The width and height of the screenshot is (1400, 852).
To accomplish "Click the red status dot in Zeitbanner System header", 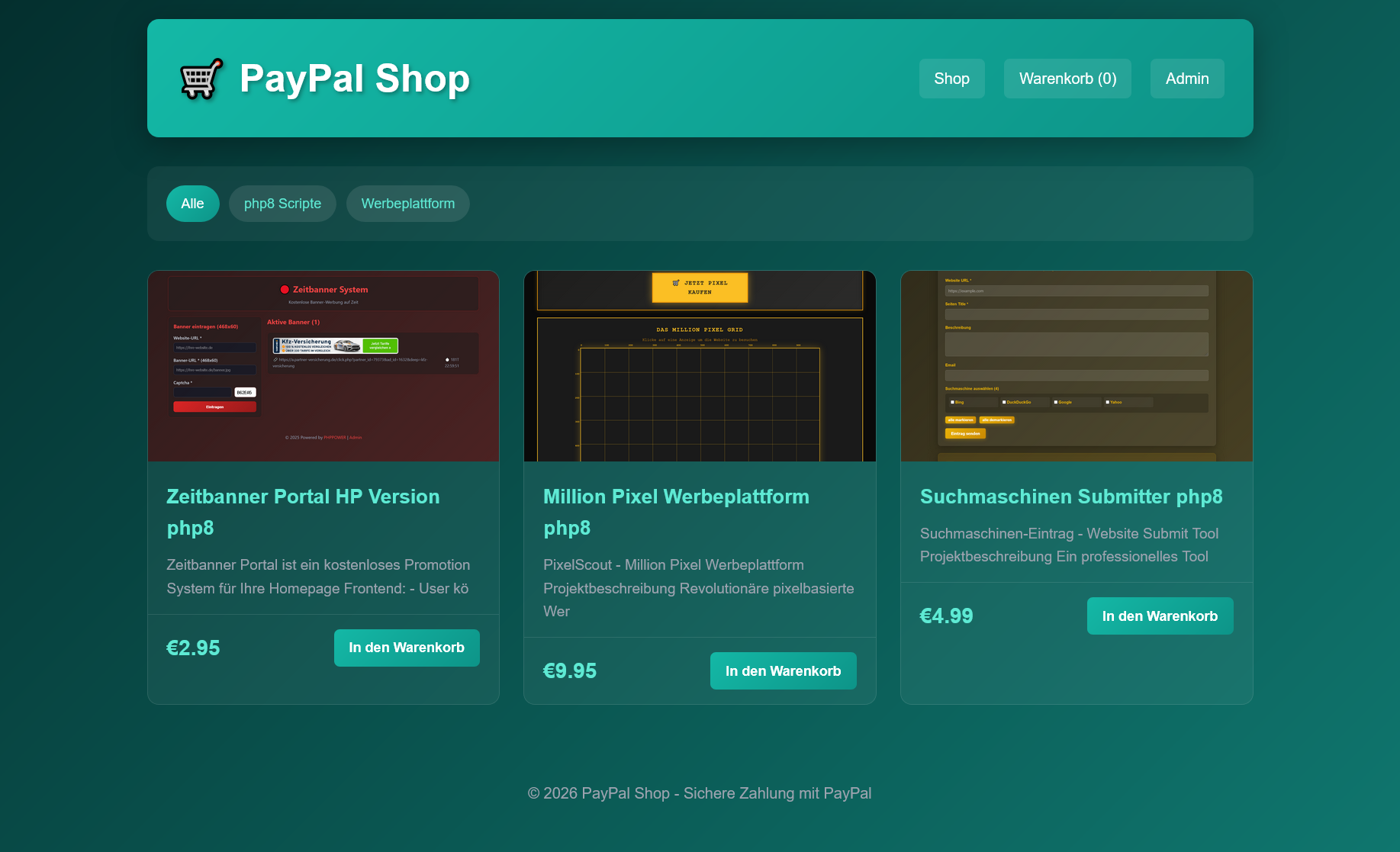I will pos(283,289).
